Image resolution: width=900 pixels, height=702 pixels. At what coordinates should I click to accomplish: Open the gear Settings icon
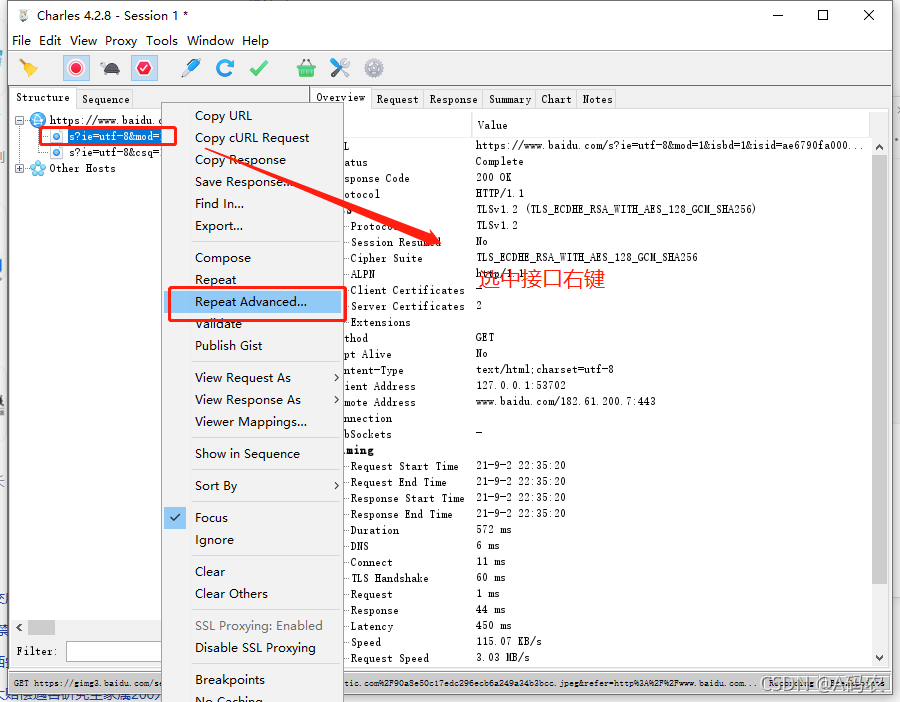click(374, 68)
